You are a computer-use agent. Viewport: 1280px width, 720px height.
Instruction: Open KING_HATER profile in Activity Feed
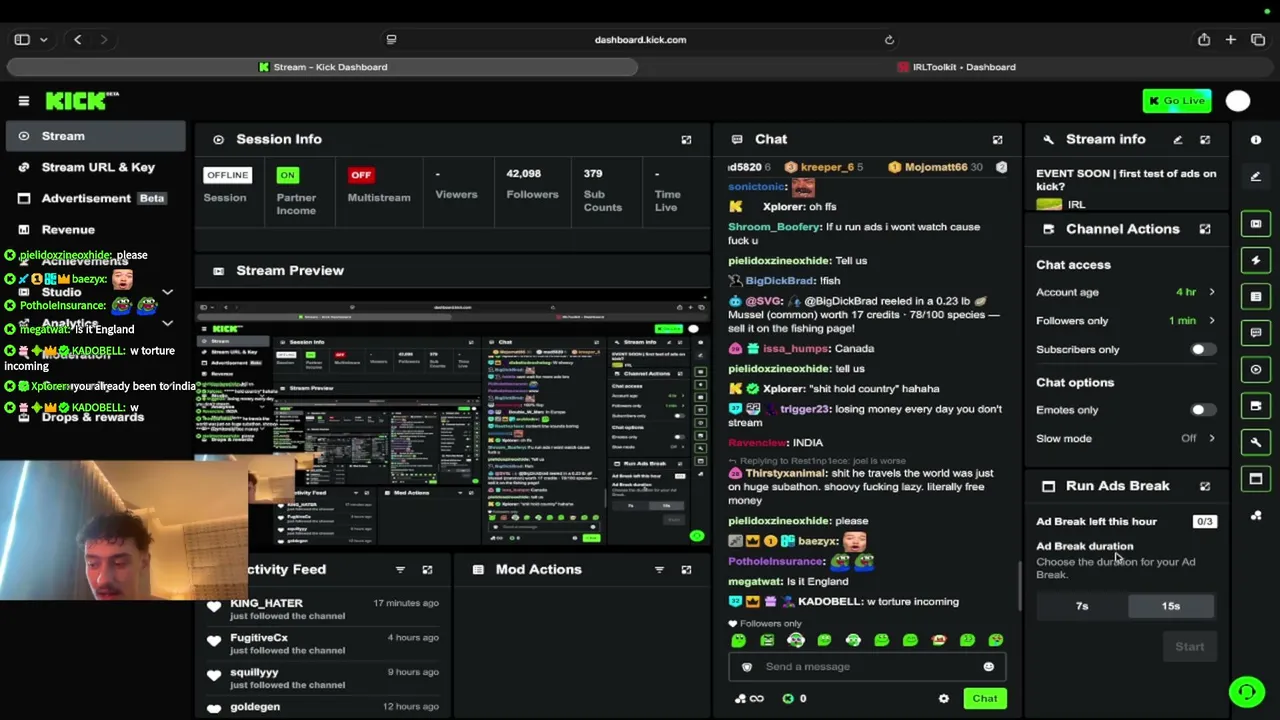pyautogui.click(x=266, y=603)
